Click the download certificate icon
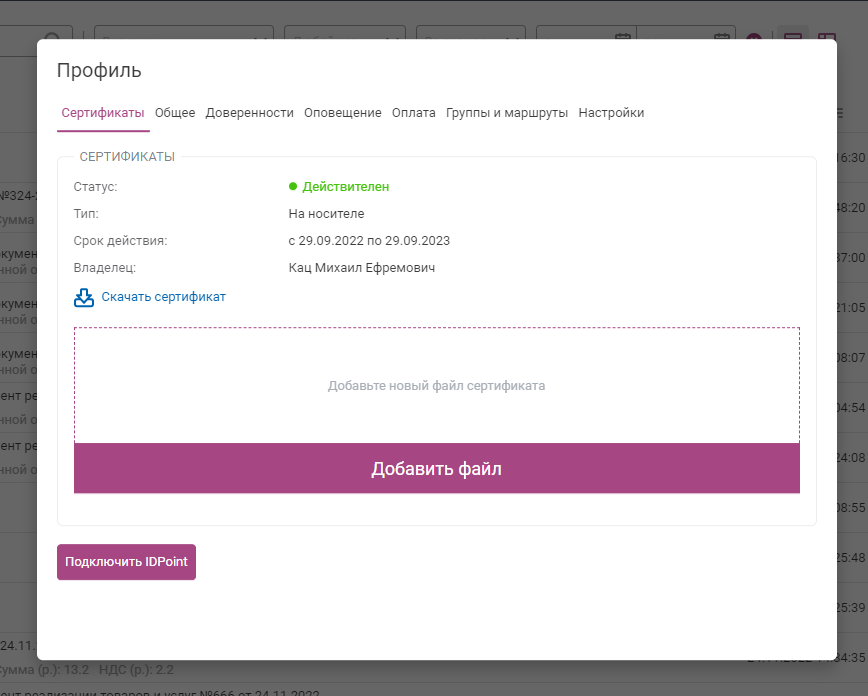Viewport: 868px width, 696px height. tap(84, 297)
